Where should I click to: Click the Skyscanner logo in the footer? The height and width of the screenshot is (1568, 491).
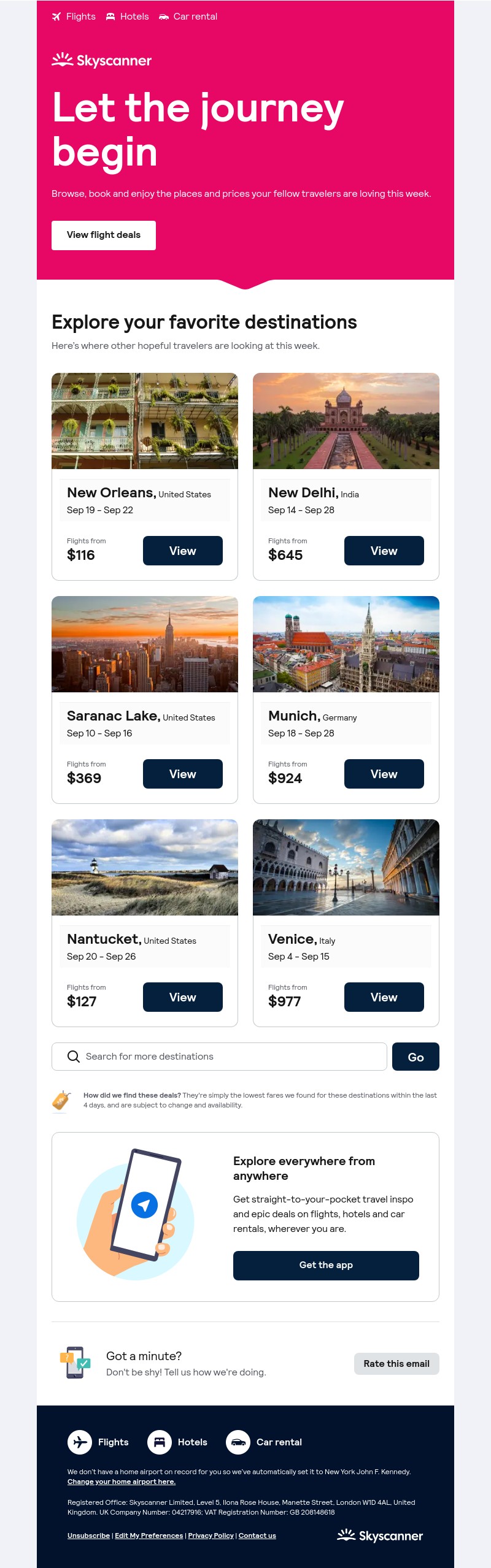click(x=380, y=1535)
